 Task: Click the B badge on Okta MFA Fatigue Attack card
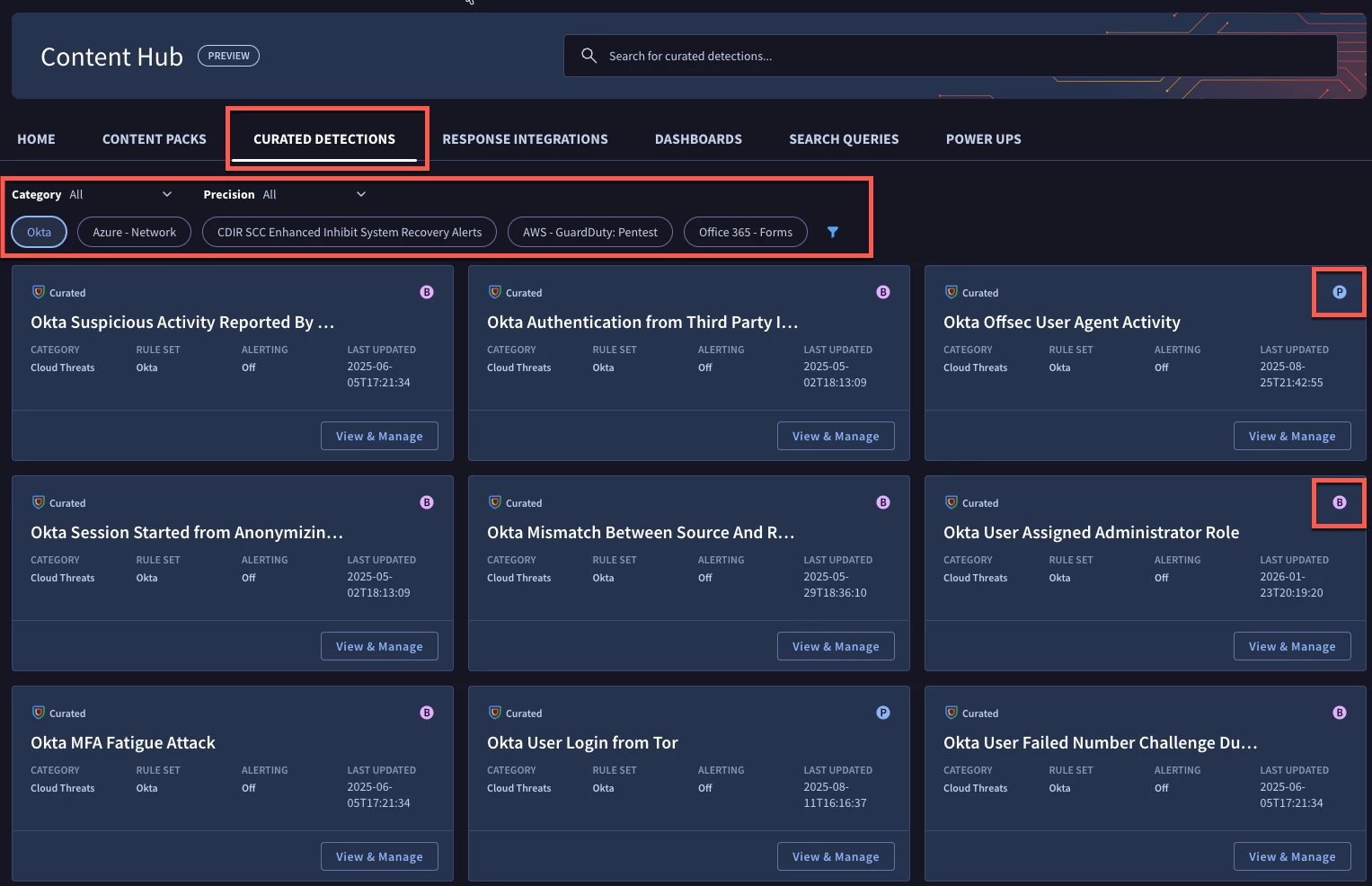pyautogui.click(x=427, y=713)
